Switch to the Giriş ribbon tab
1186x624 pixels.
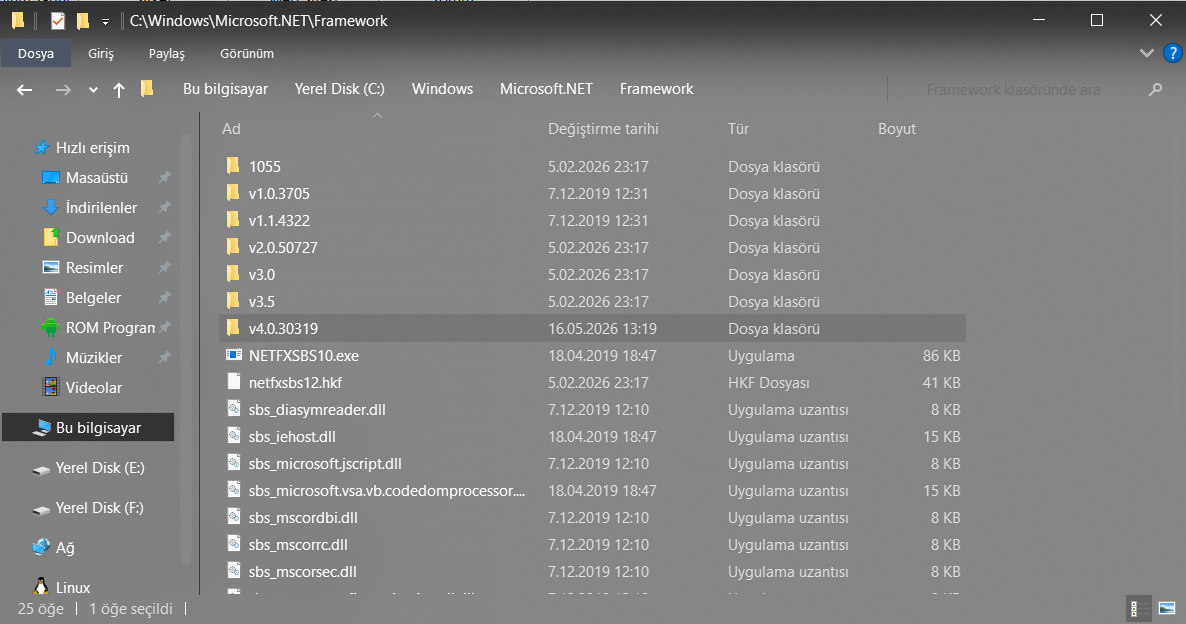pos(101,54)
